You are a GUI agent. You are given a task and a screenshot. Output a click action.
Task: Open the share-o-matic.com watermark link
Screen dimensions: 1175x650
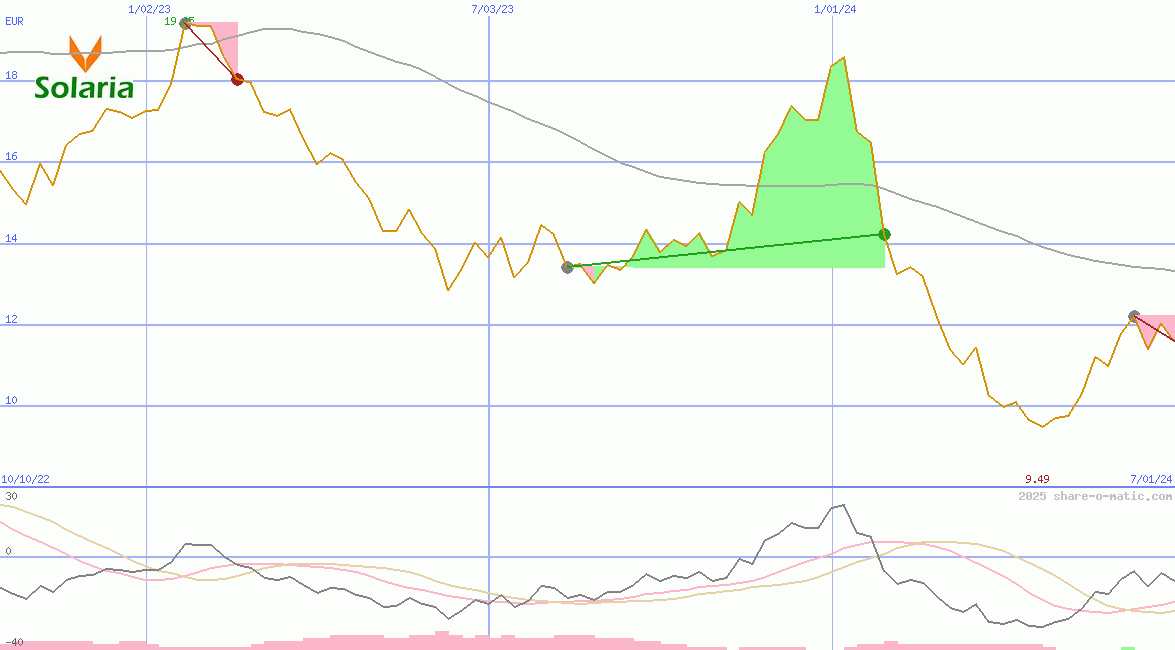(1095, 496)
